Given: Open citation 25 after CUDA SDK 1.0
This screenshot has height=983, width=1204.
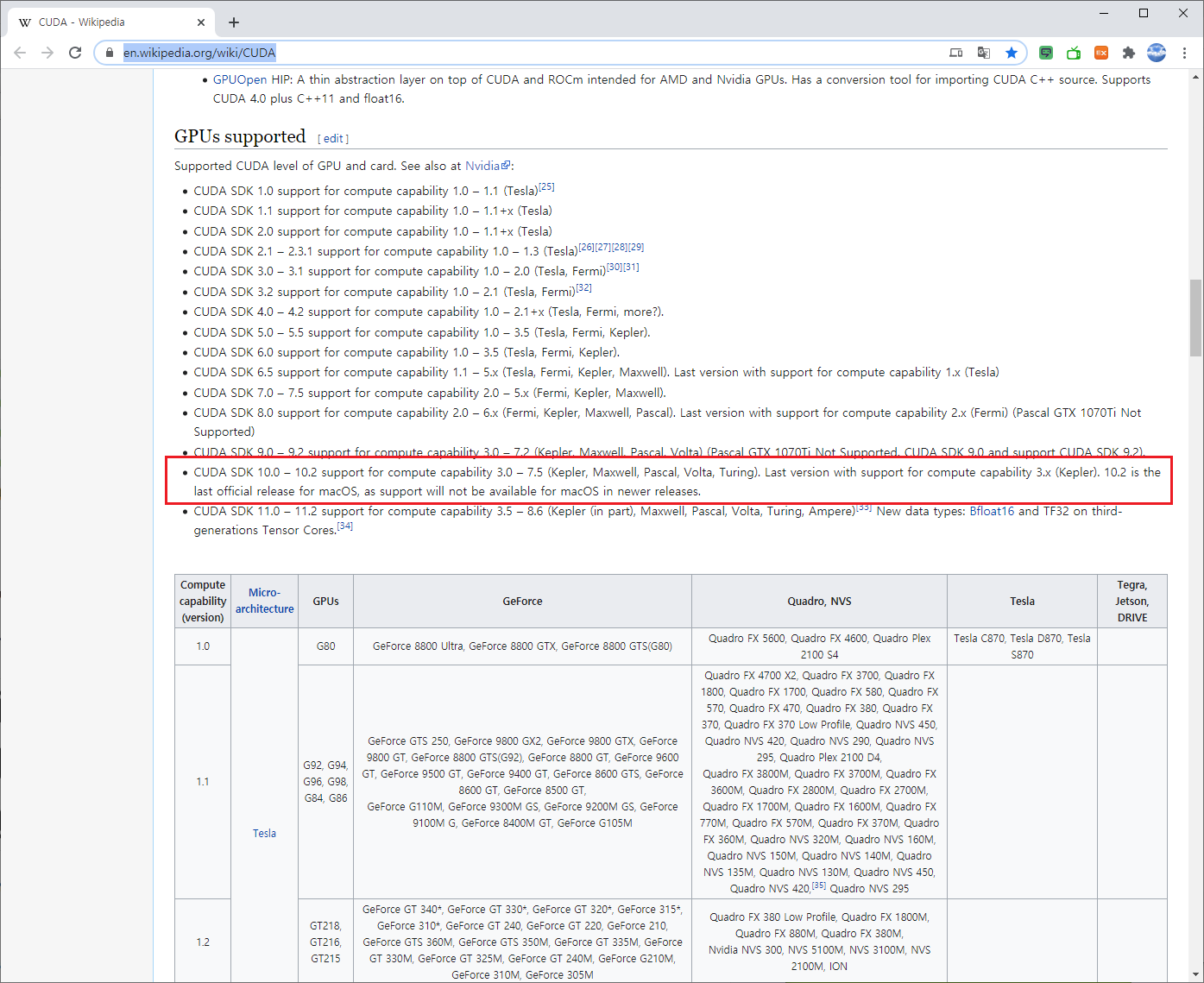Looking at the screenshot, I should (x=546, y=186).
